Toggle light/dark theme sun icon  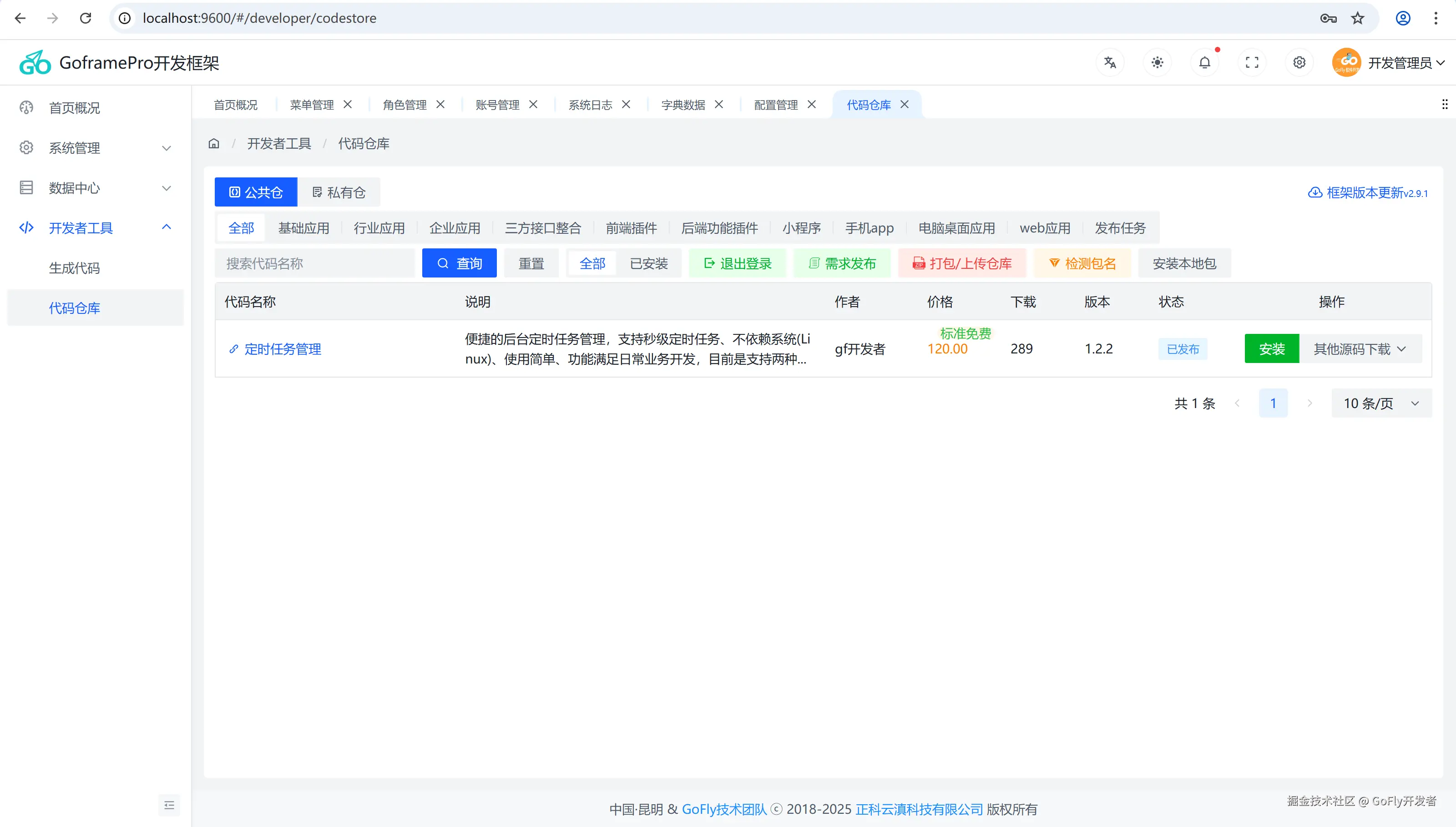click(x=1157, y=62)
